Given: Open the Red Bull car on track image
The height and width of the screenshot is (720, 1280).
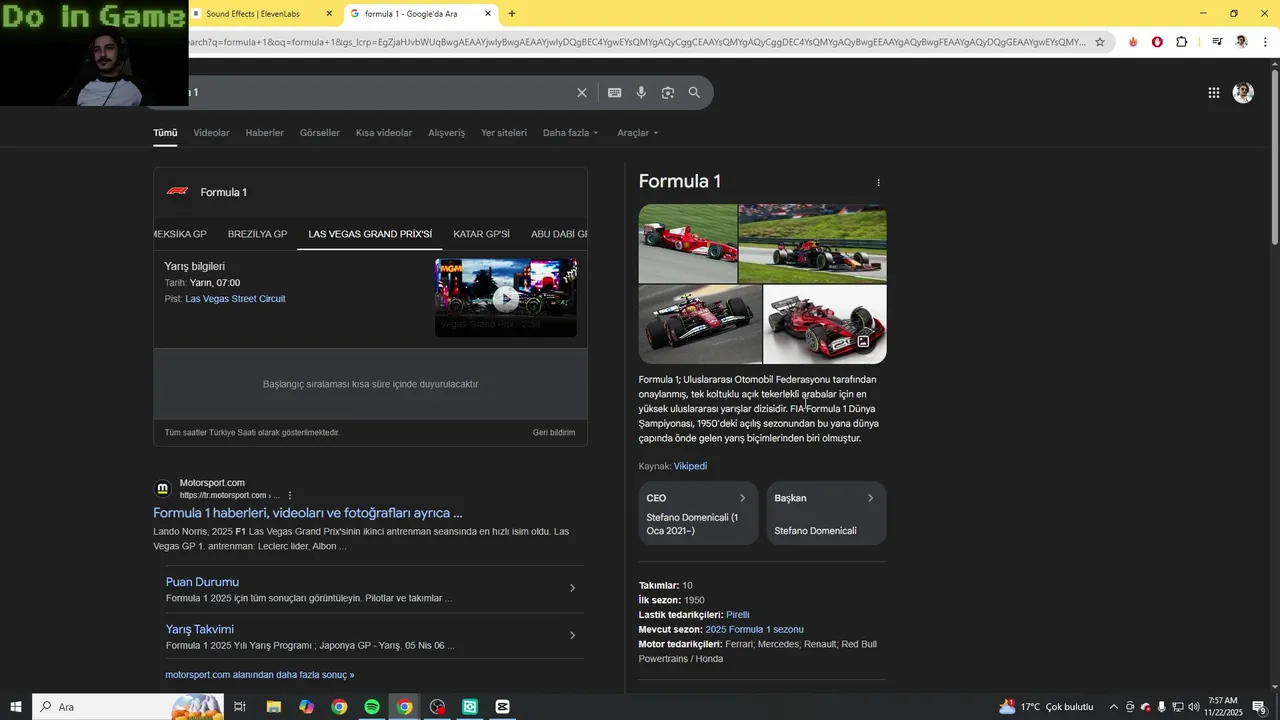Looking at the screenshot, I should click(812, 244).
